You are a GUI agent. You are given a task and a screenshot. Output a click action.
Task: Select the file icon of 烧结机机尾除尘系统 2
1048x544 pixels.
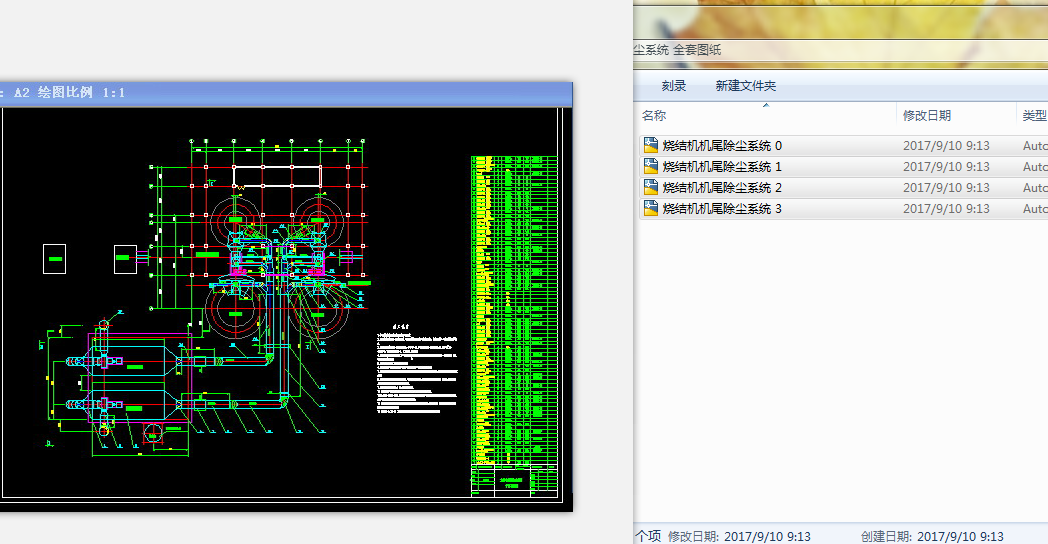point(650,187)
